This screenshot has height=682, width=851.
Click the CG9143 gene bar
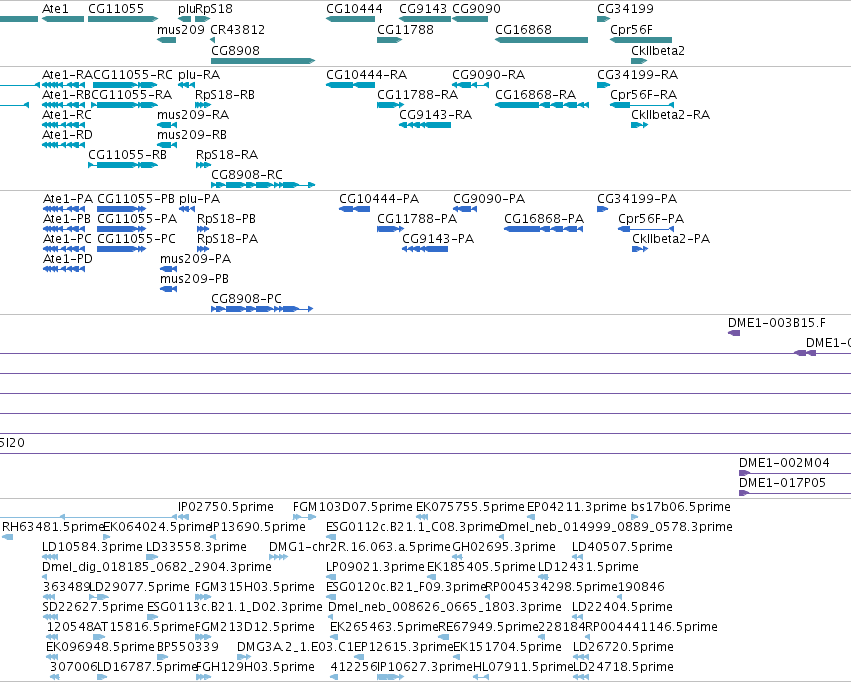click(425, 19)
